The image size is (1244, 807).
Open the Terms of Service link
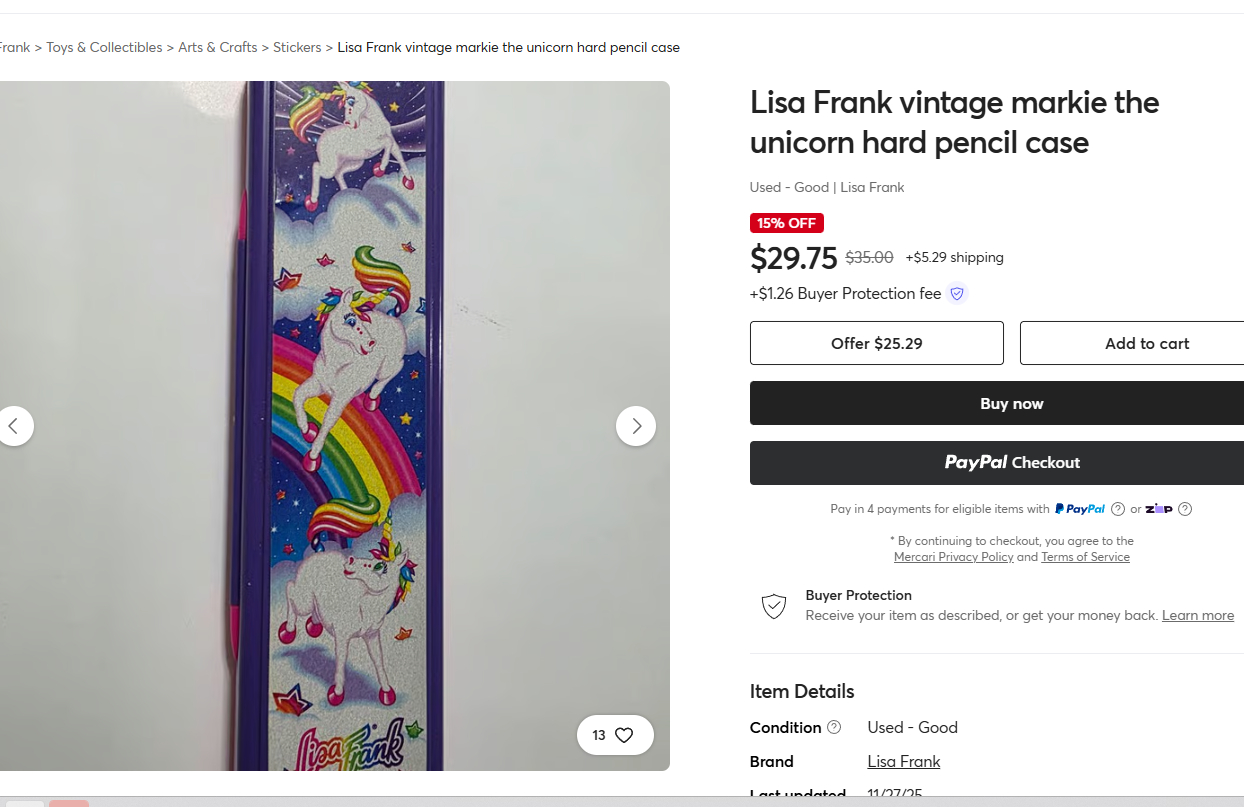[x=1085, y=557]
